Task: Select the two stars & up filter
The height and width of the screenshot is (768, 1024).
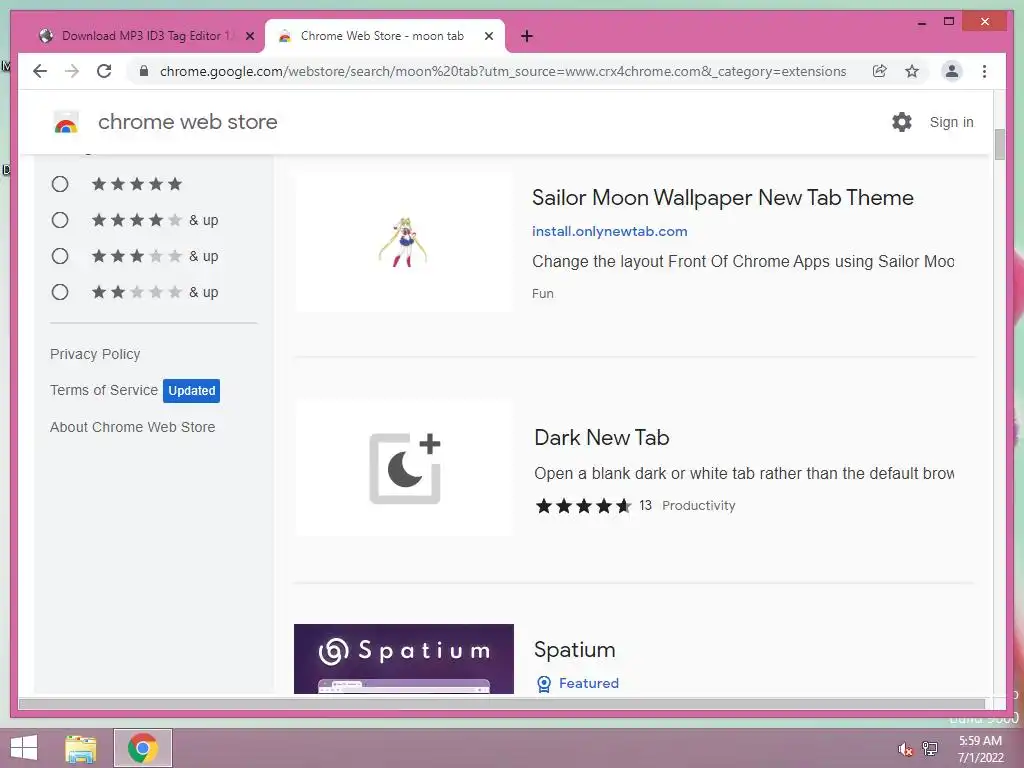Action: coord(60,292)
